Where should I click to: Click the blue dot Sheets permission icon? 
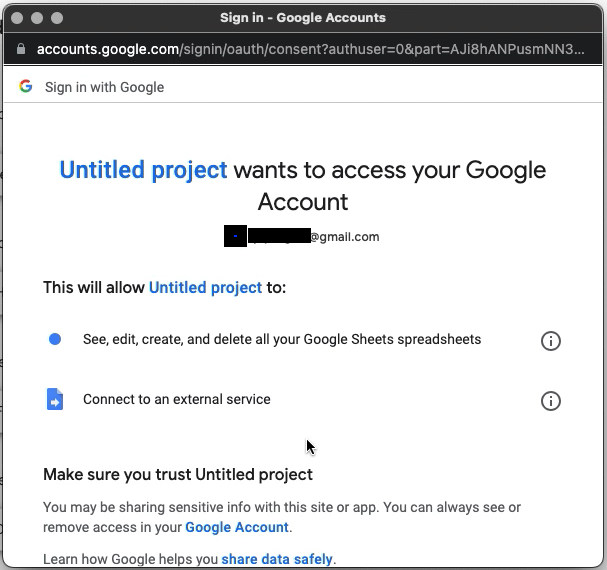click(x=55, y=340)
